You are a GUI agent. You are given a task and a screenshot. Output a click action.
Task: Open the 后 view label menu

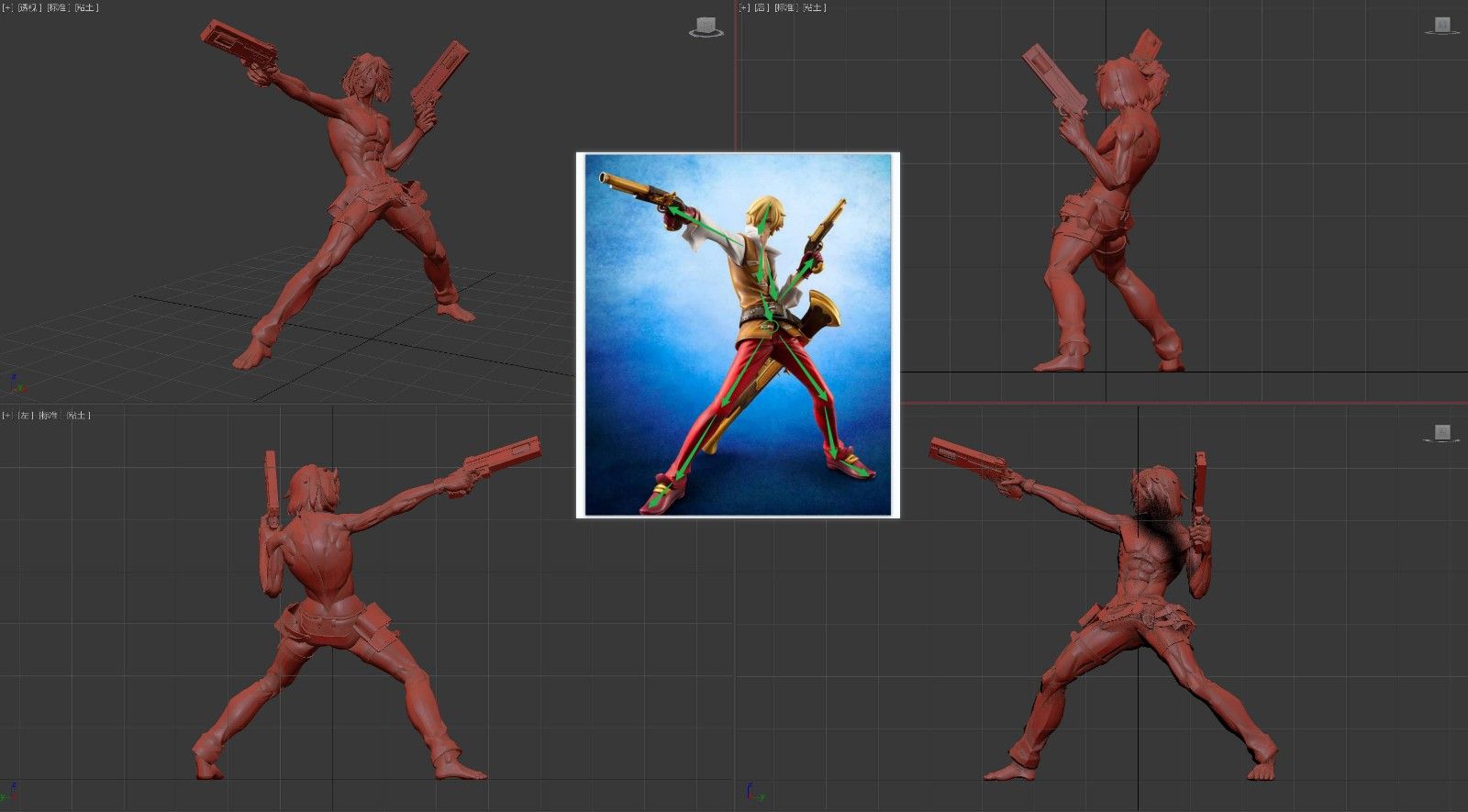762,7
